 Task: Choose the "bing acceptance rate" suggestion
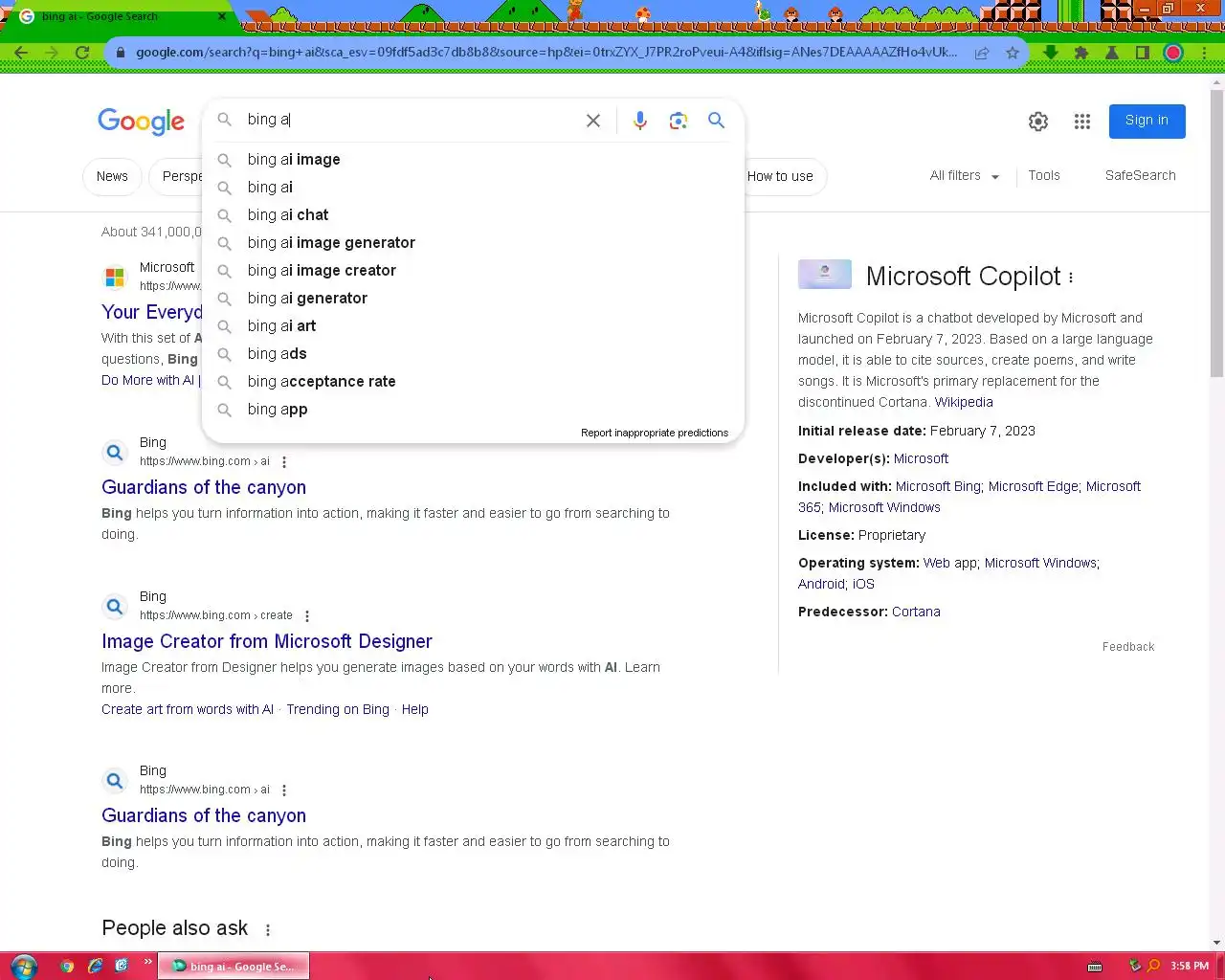(x=473, y=382)
